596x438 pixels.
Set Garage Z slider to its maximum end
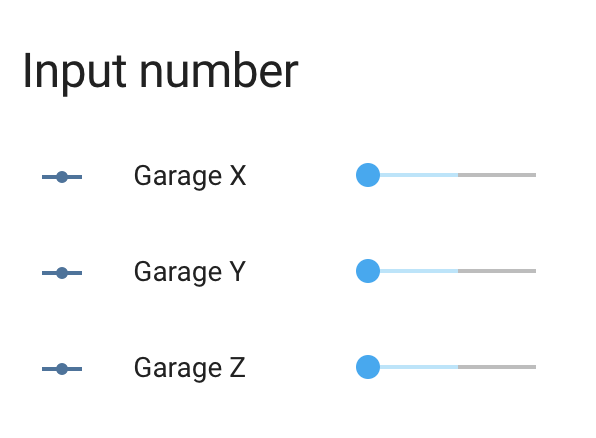(535, 367)
